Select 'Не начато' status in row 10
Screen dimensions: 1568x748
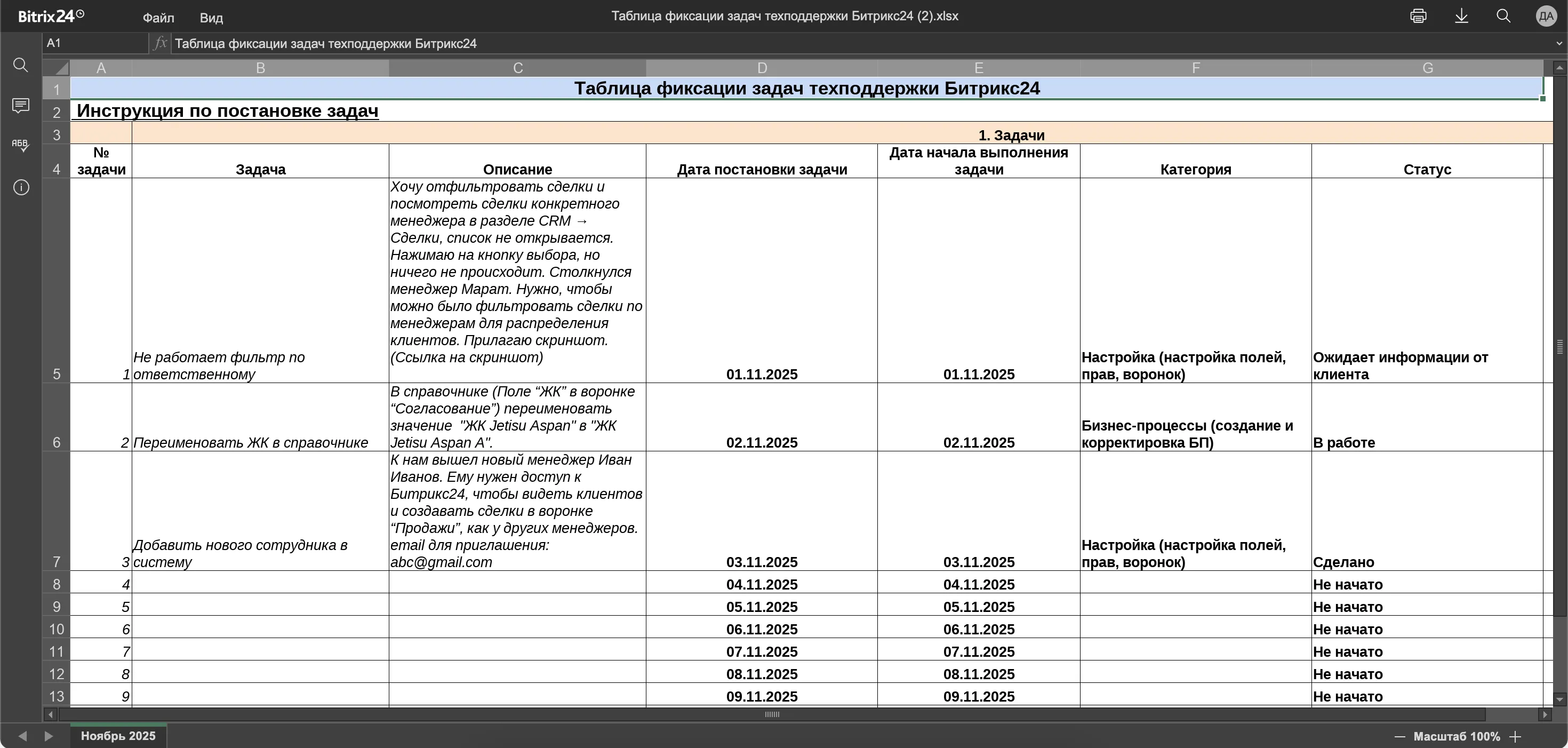pos(1427,627)
